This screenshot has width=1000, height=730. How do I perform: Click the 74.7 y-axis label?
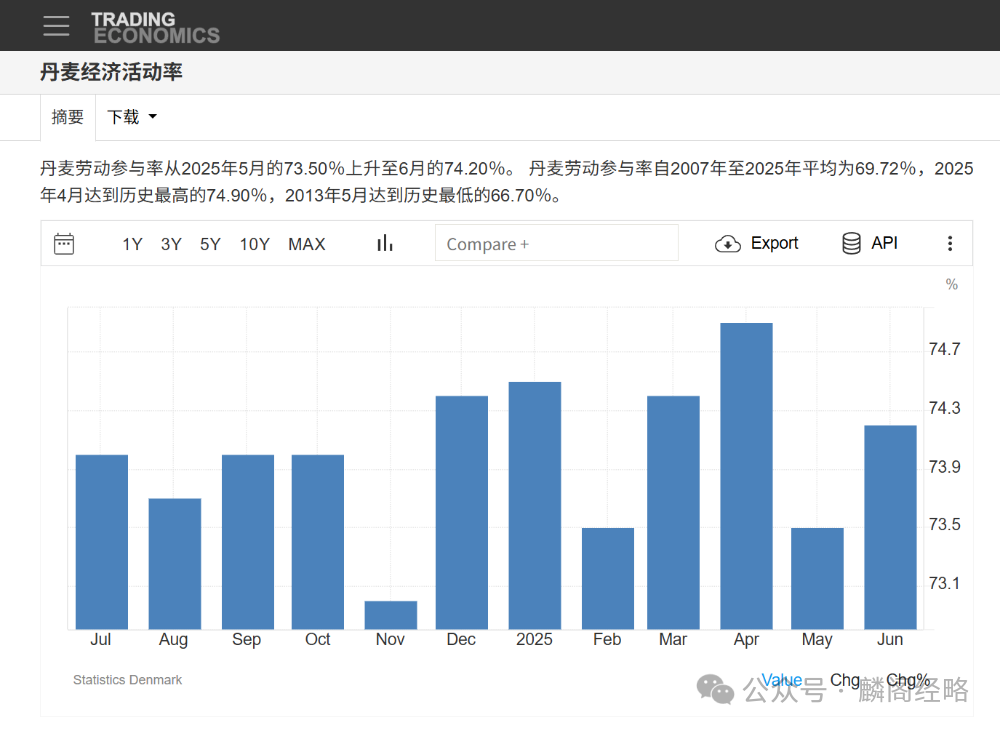click(x=945, y=349)
